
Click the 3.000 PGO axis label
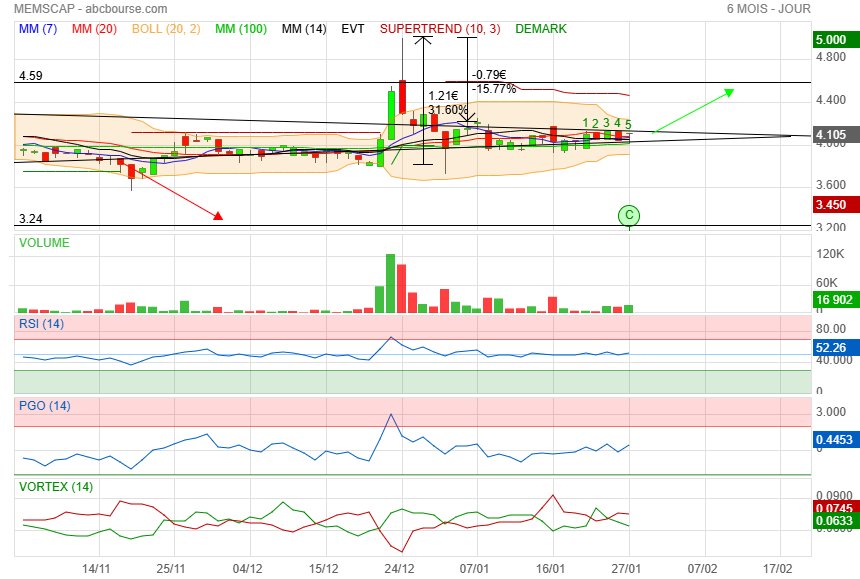(x=831, y=412)
